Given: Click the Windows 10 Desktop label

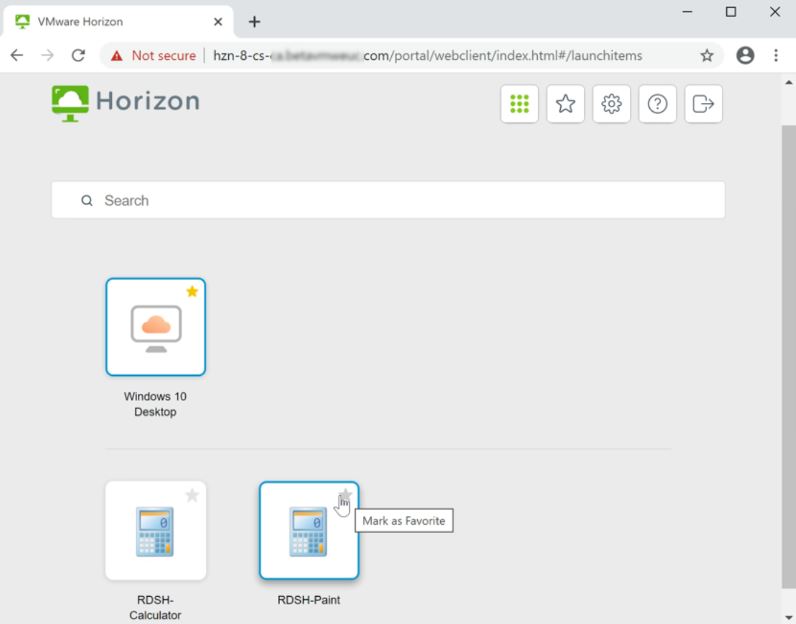Looking at the screenshot, I should pos(155,404).
